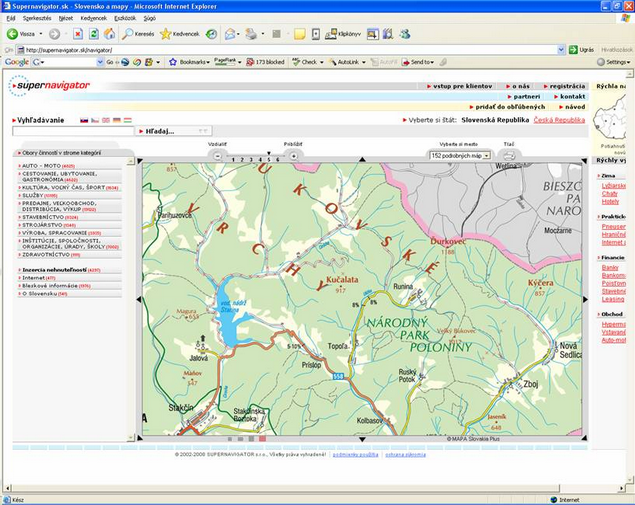Image resolution: width=635 pixels, height=505 pixels.
Task: Open the Lyžiarske link under Zima
Action: click(x=613, y=185)
